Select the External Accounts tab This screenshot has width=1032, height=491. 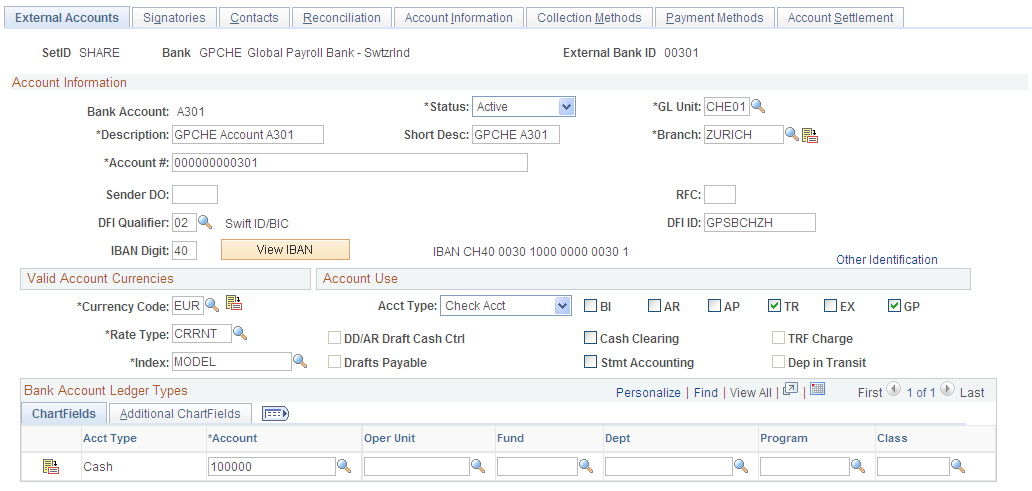(67, 18)
